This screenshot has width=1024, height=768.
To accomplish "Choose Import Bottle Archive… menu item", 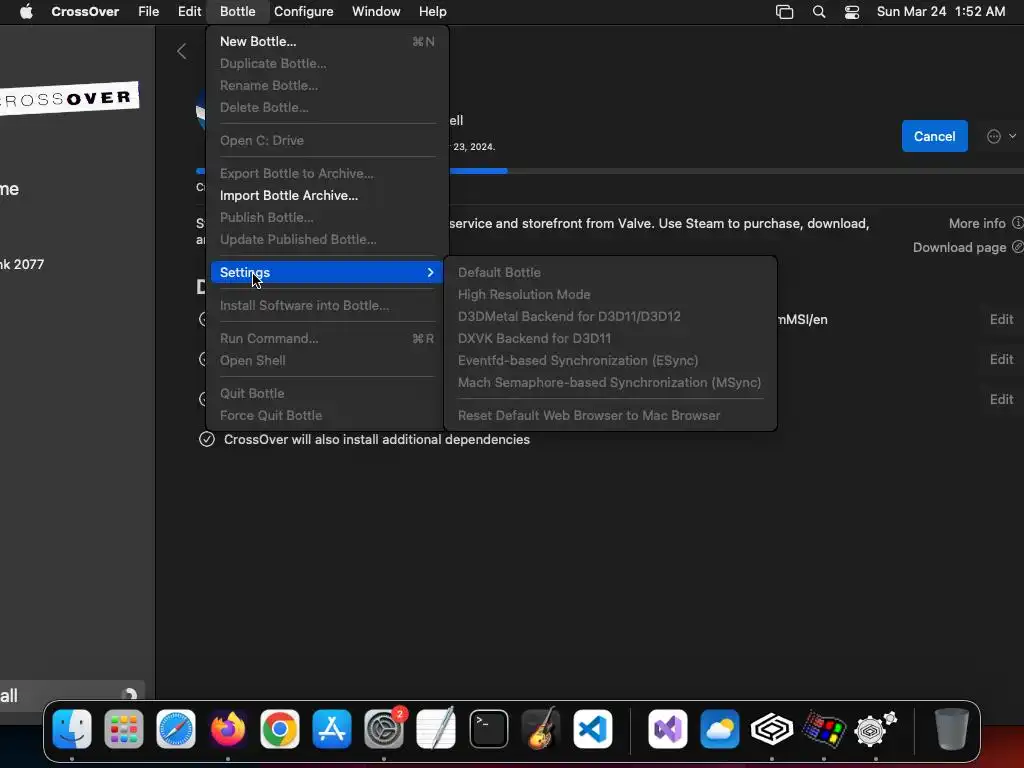I will 327,195.
